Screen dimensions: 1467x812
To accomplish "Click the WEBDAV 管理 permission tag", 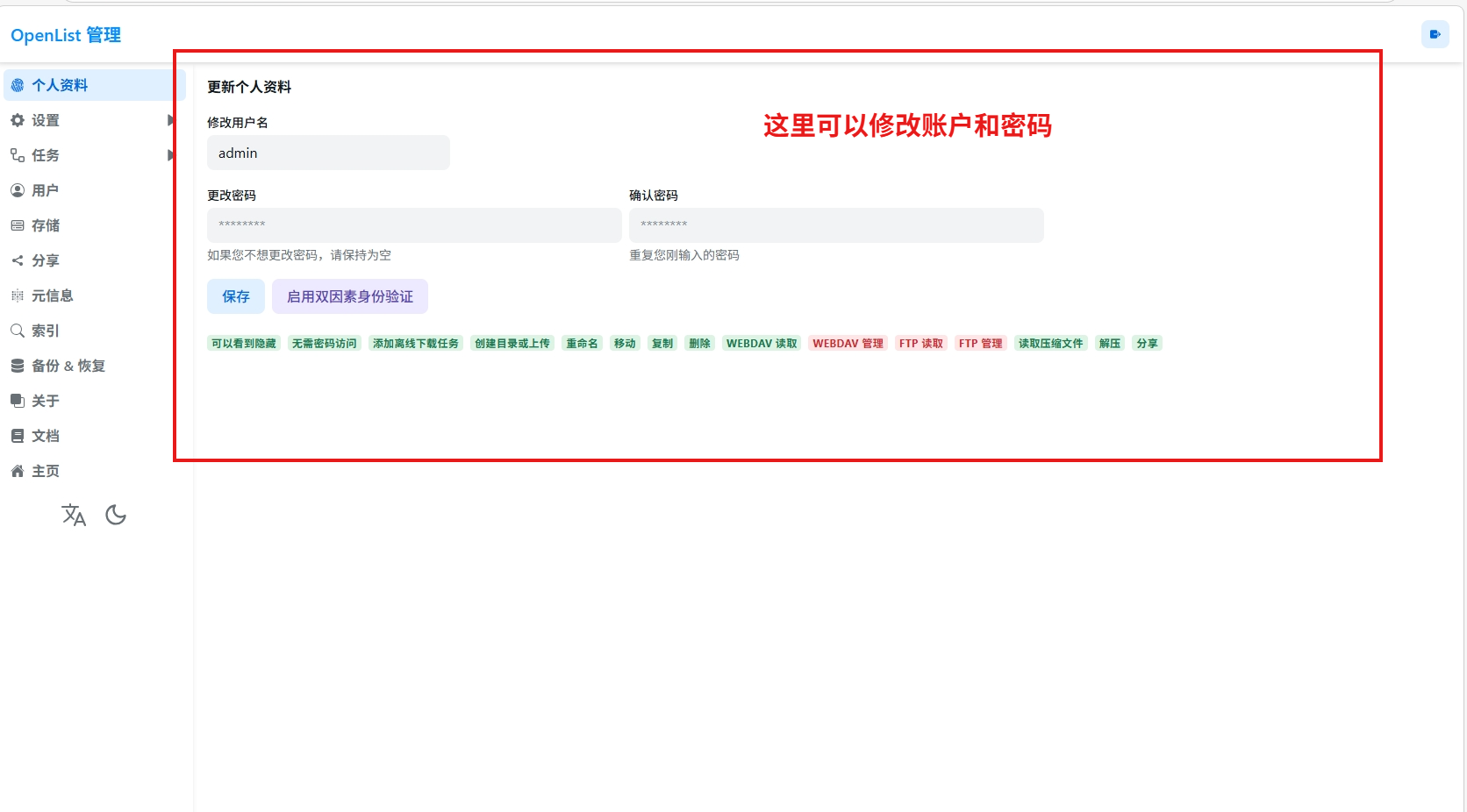I will (x=848, y=343).
